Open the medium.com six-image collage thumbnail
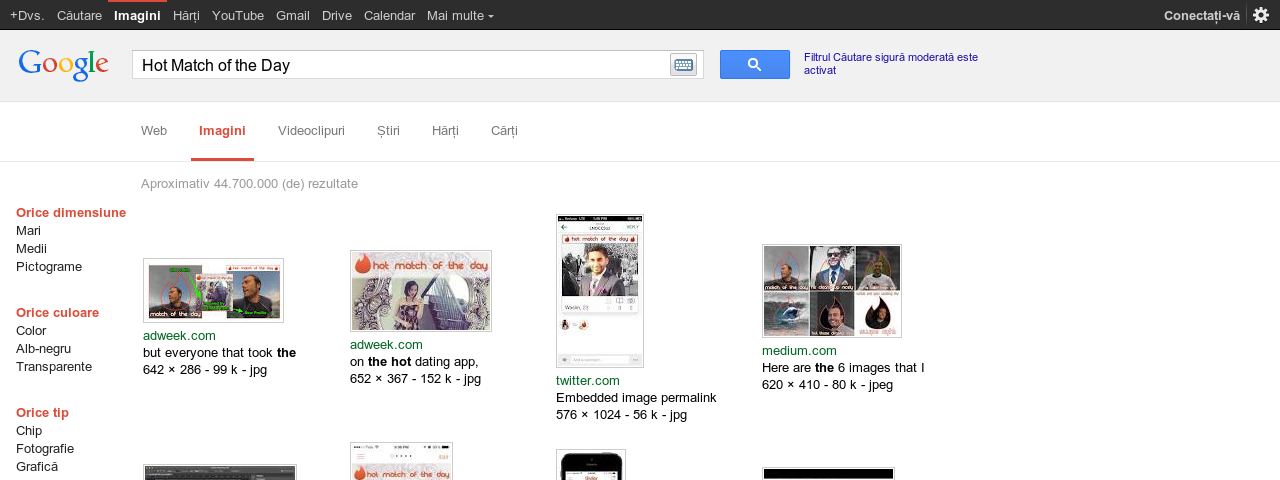This screenshot has width=1280, height=480. (x=832, y=291)
